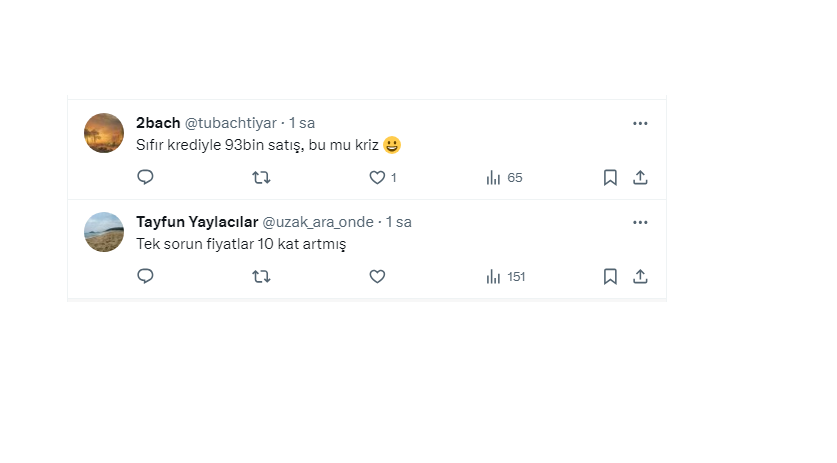Open the @uzak_ara_onde handle link
Image resolution: width=837 pixels, height=463 pixels.
click(318, 222)
